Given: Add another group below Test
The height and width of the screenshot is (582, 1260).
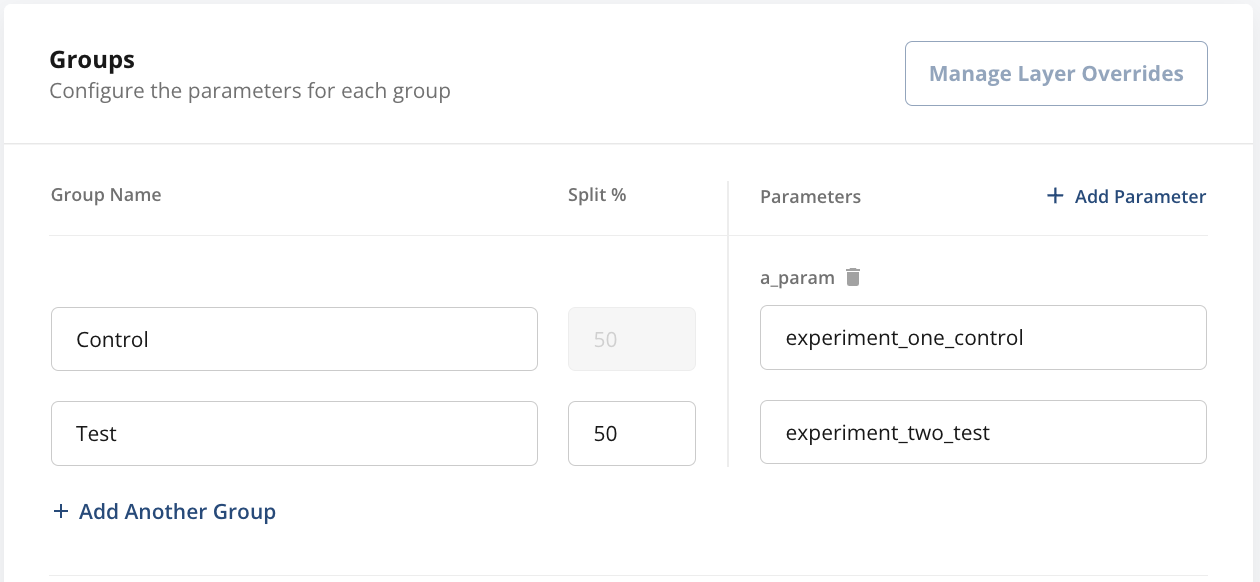Looking at the screenshot, I should coord(164,511).
